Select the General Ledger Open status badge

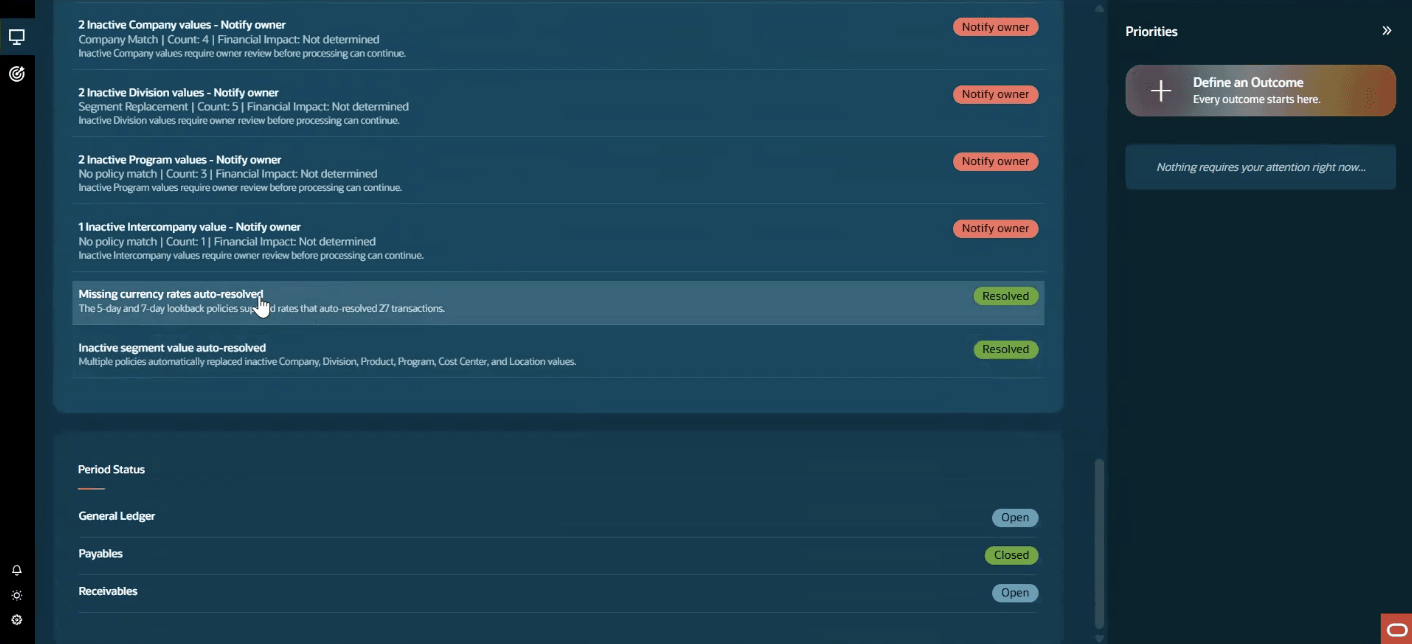pyautogui.click(x=1015, y=518)
